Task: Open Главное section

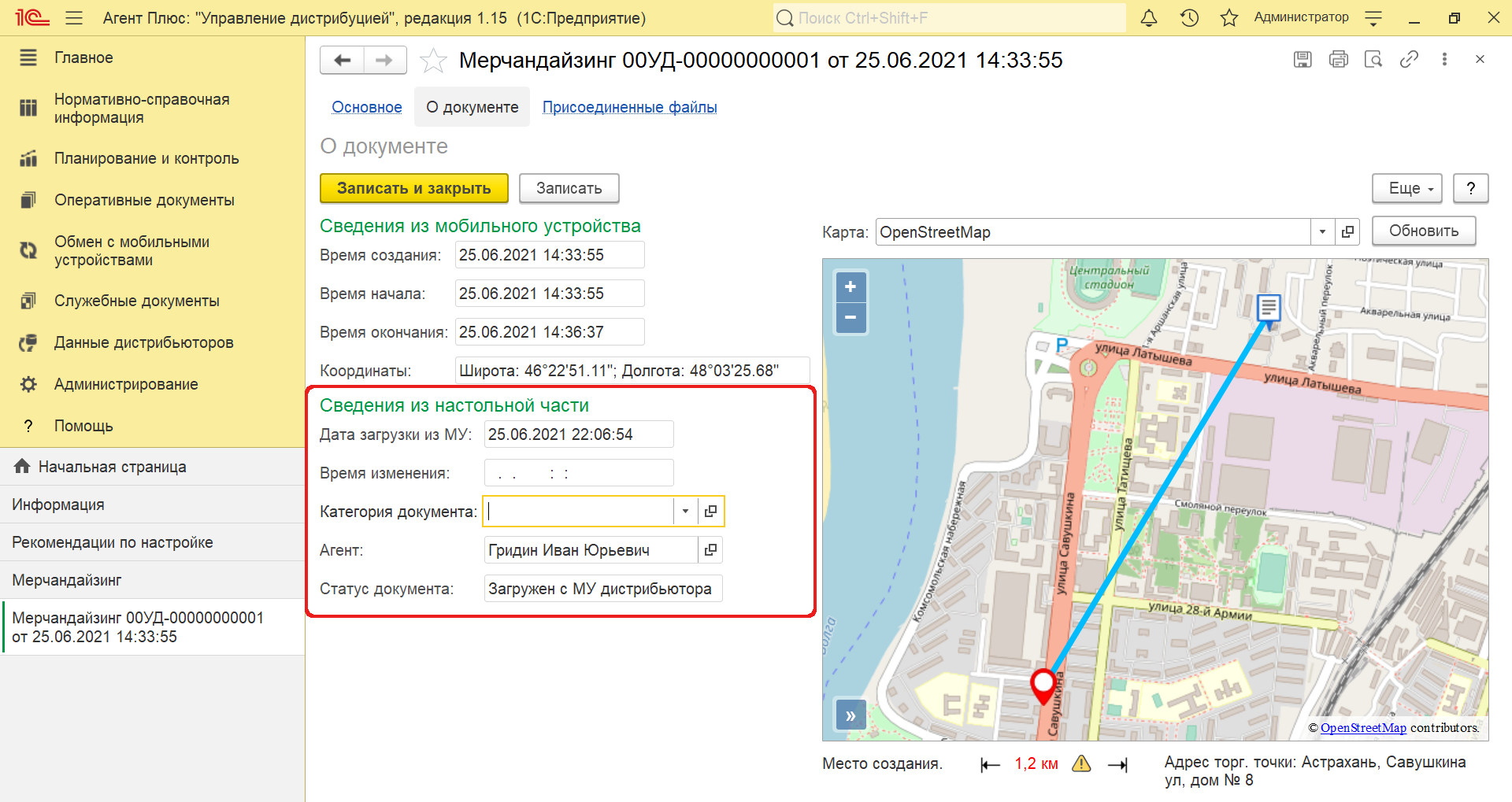Action: 152,57
